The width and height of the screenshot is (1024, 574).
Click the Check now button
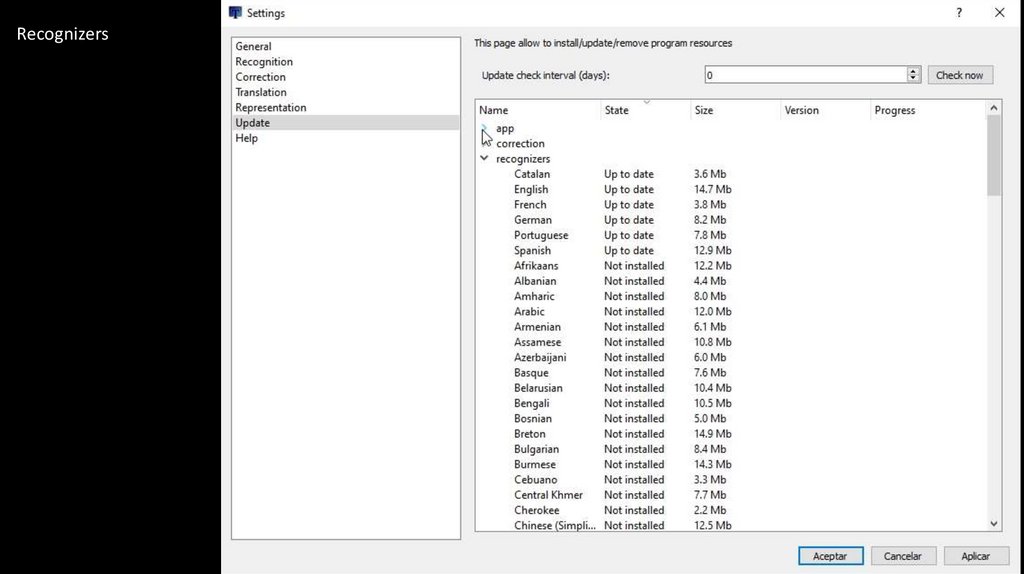[960, 75]
